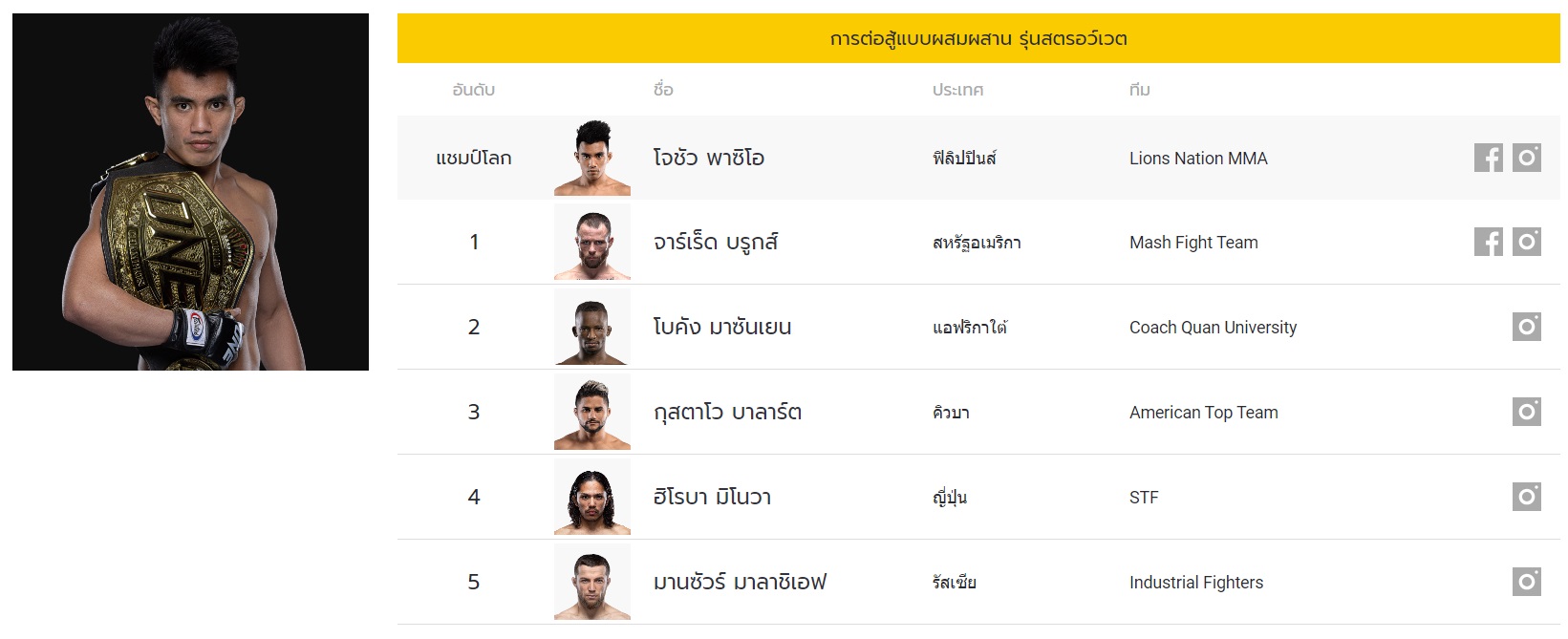The image size is (1568, 639).
Task: Open Joshua Pacio's Facebook icon
Action: (x=1489, y=158)
